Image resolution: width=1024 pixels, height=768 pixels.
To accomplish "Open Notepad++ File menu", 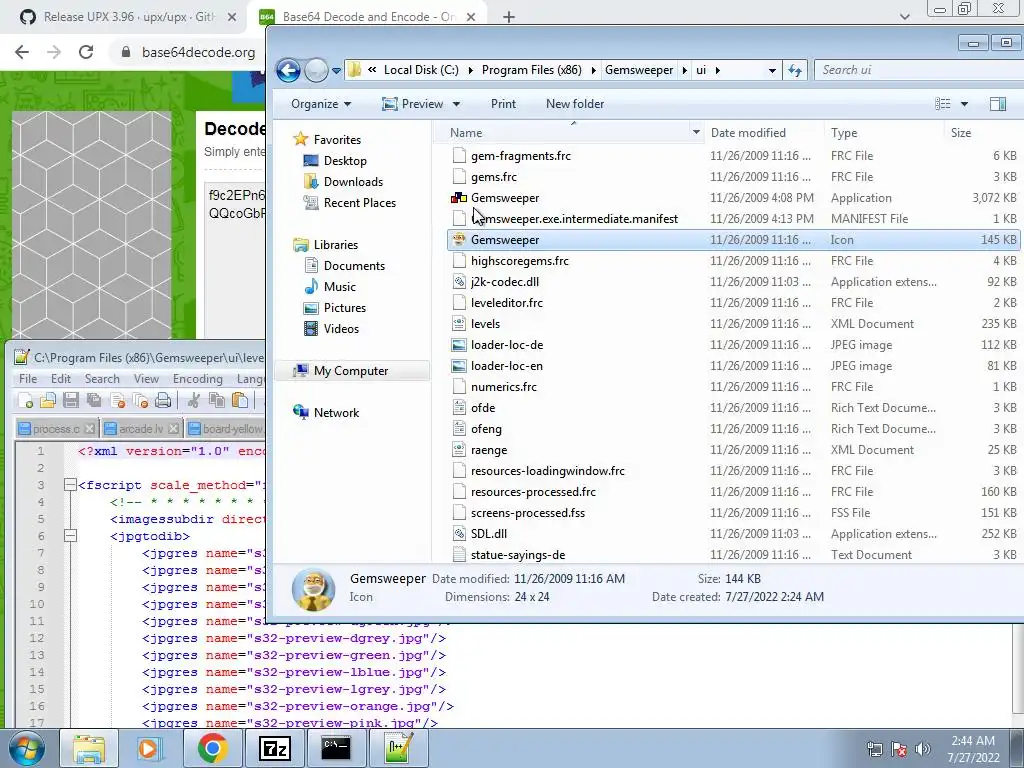I will pyautogui.click(x=28, y=379).
